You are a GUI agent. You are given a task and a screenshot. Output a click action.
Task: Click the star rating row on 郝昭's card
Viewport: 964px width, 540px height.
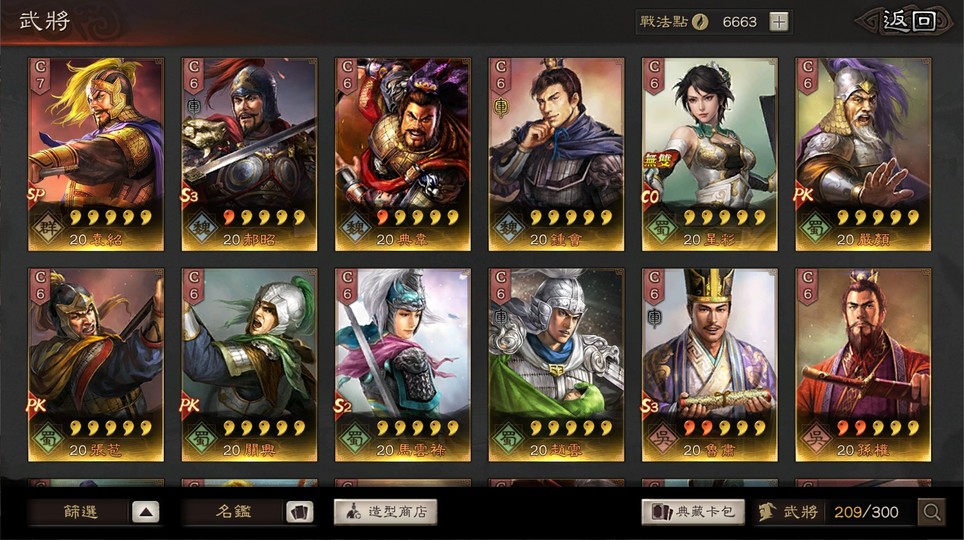264,216
